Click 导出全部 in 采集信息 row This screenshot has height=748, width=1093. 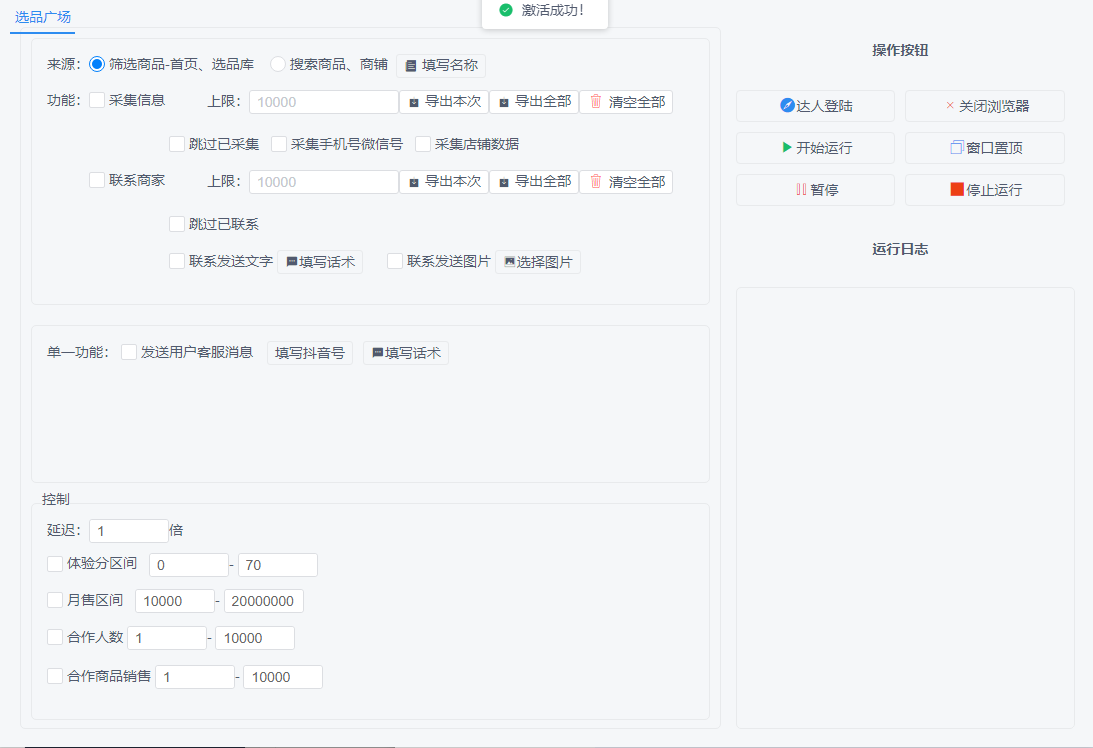(533, 101)
